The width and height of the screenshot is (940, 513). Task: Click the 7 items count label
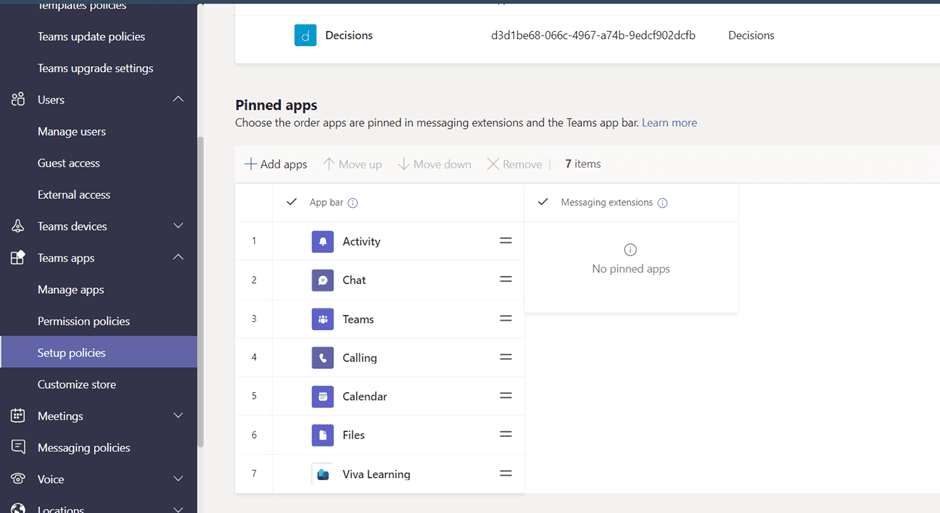(583, 164)
